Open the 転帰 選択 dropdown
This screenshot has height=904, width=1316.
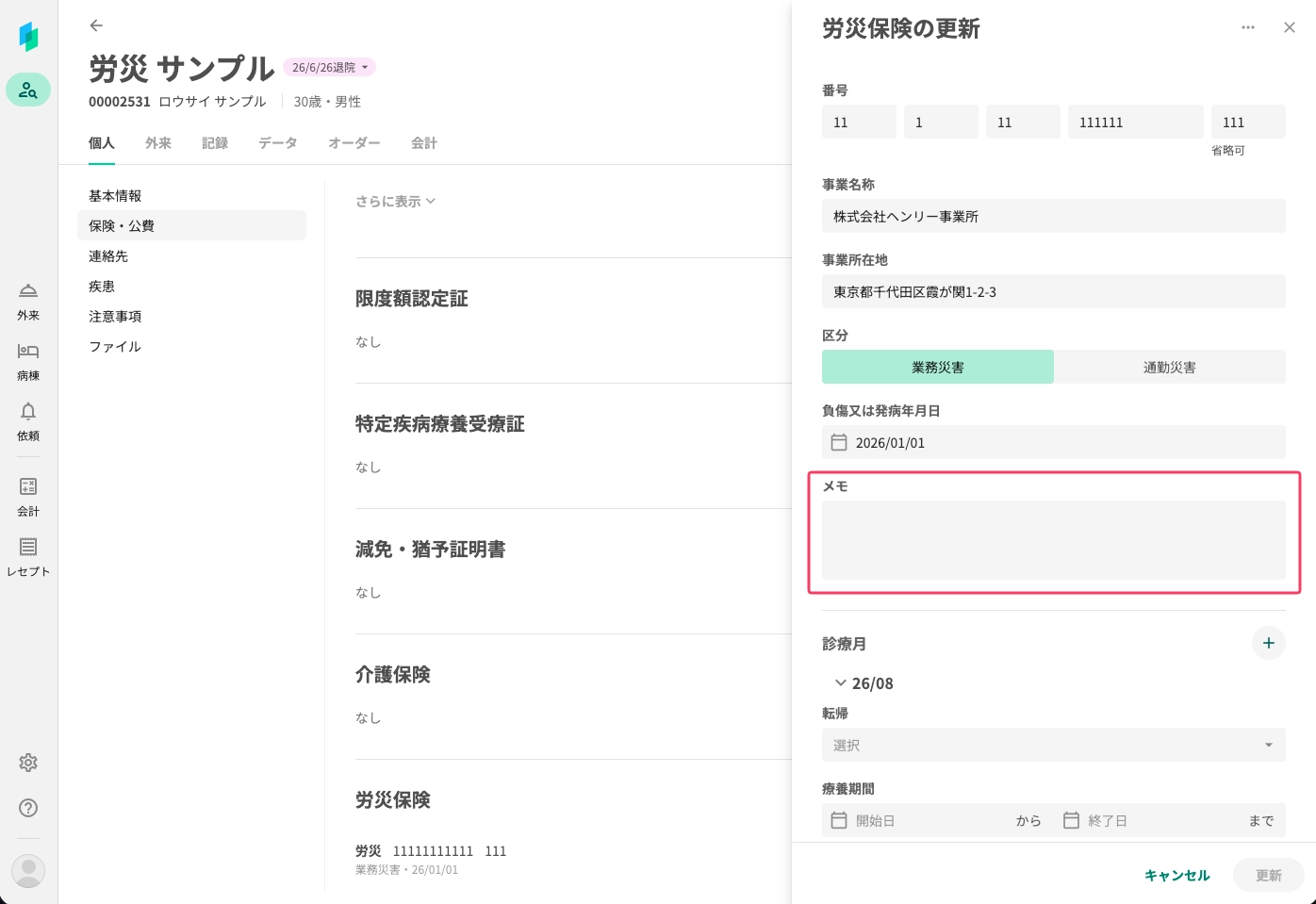(x=1054, y=745)
